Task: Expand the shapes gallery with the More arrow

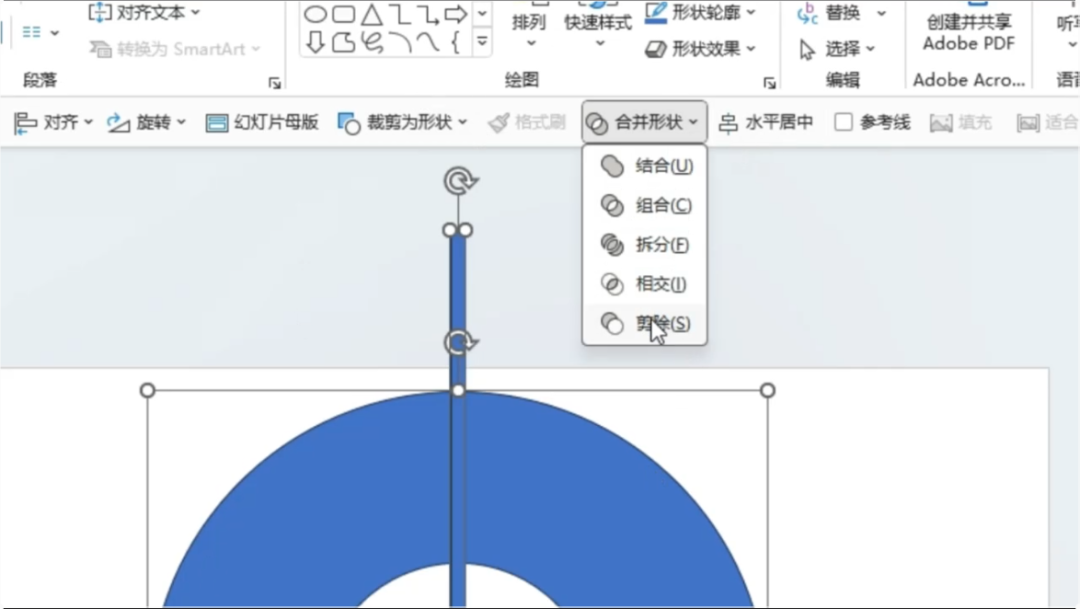Action: pyautogui.click(x=481, y=41)
